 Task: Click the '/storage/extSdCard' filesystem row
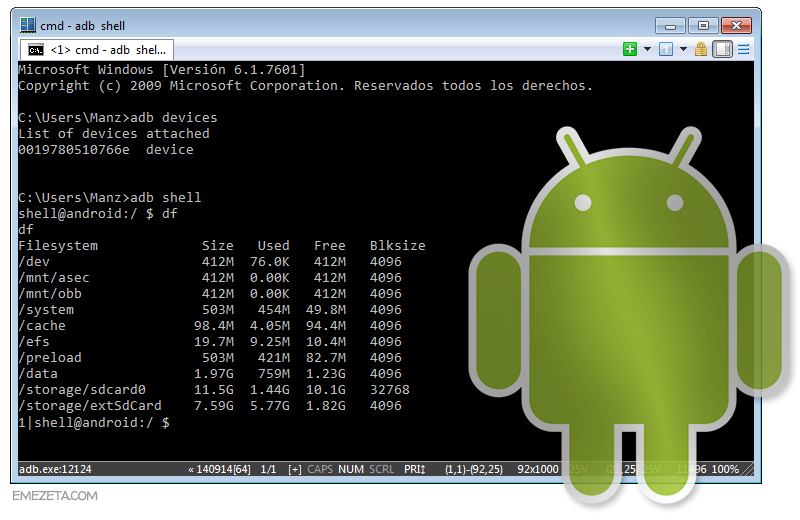coord(210,406)
